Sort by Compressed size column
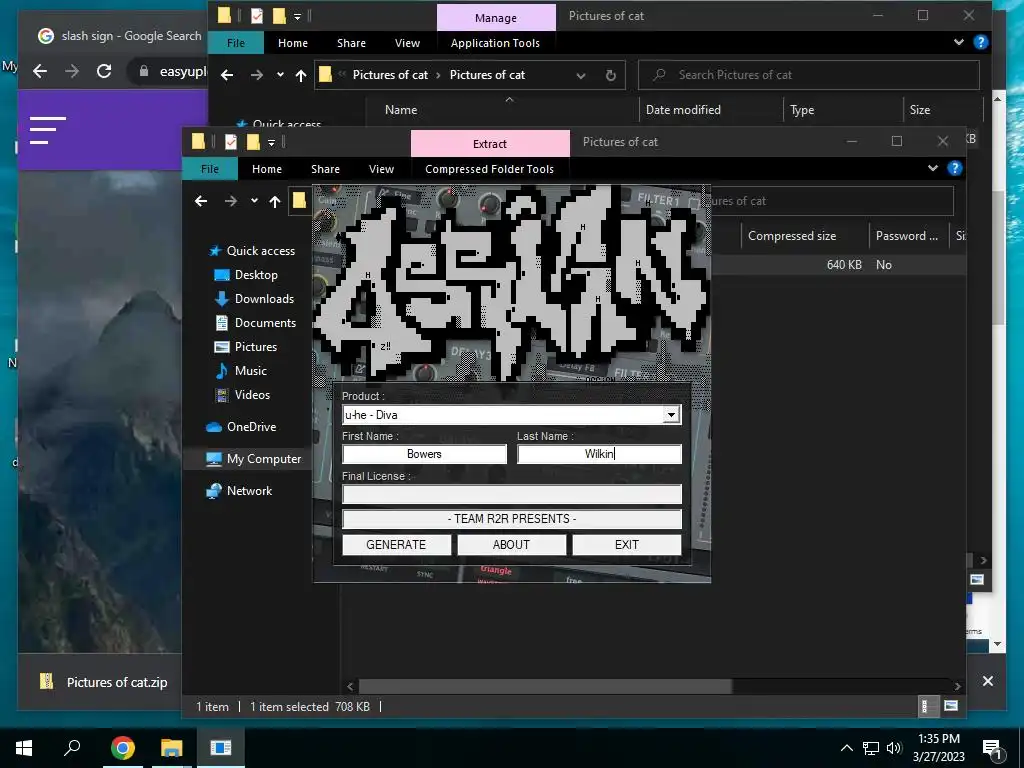The height and width of the screenshot is (768, 1024). pyautogui.click(x=792, y=236)
